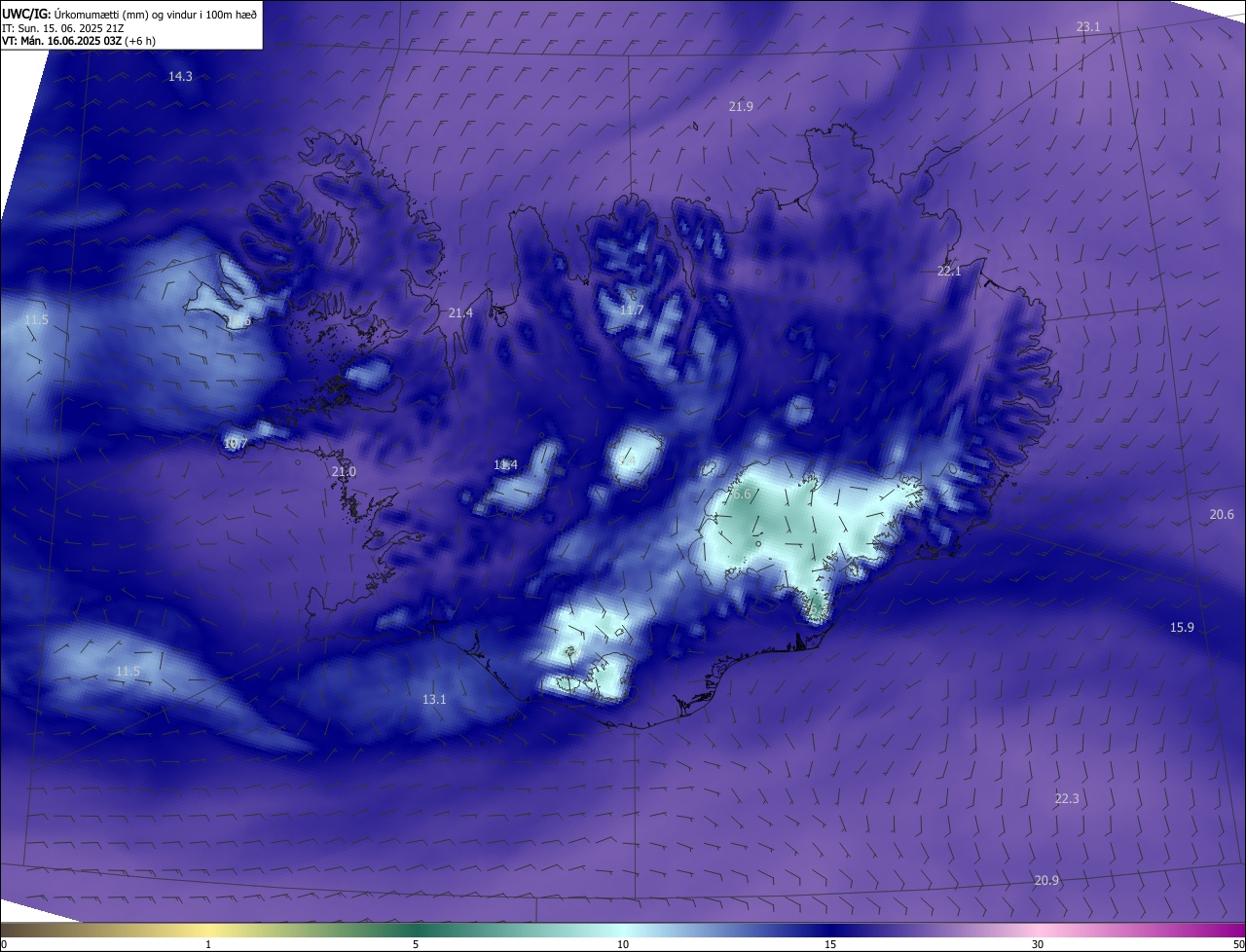Click the 23.1 value label on the map

[x=1088, y=27]
